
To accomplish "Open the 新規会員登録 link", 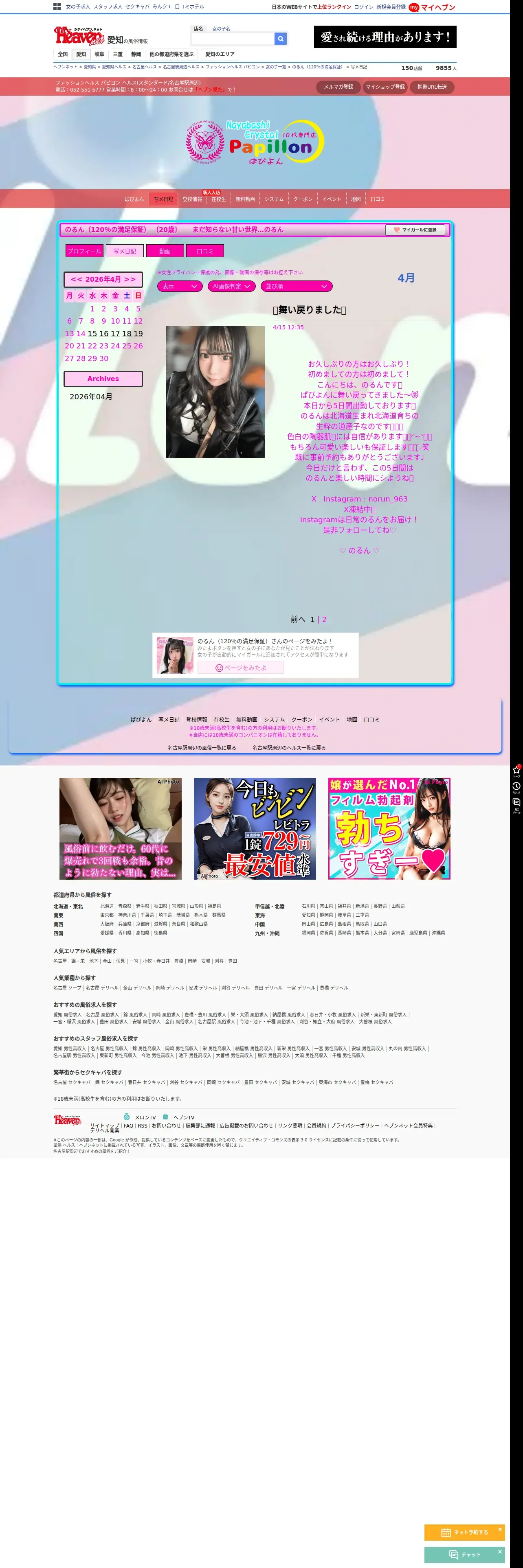I will [391, 7].
